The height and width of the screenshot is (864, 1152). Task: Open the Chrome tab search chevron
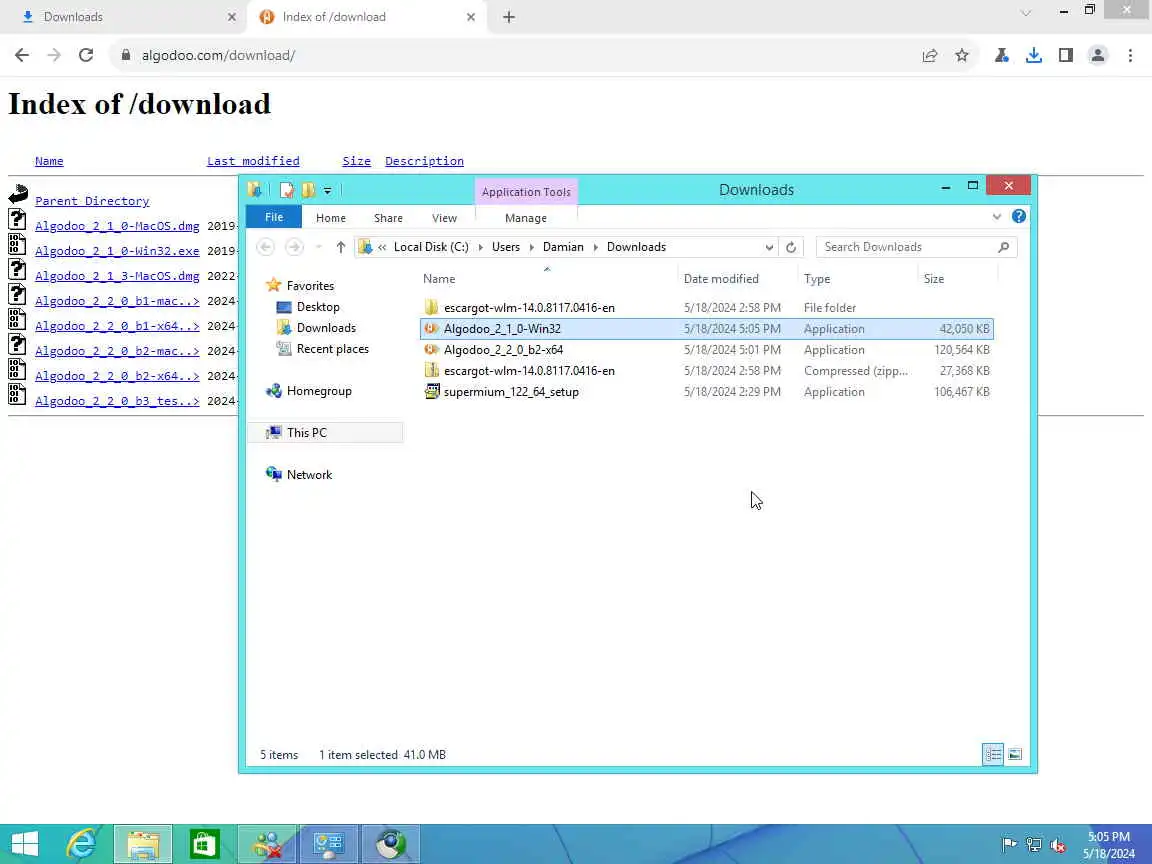1026,12
